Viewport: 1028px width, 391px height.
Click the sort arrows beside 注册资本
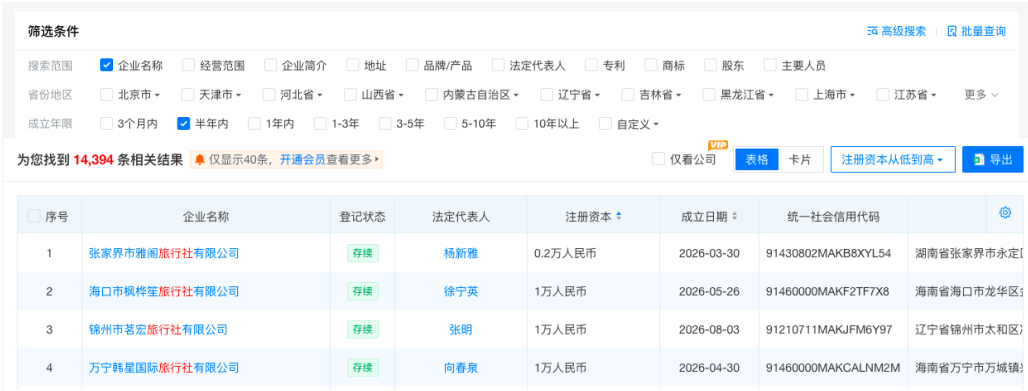pos(619,216)
